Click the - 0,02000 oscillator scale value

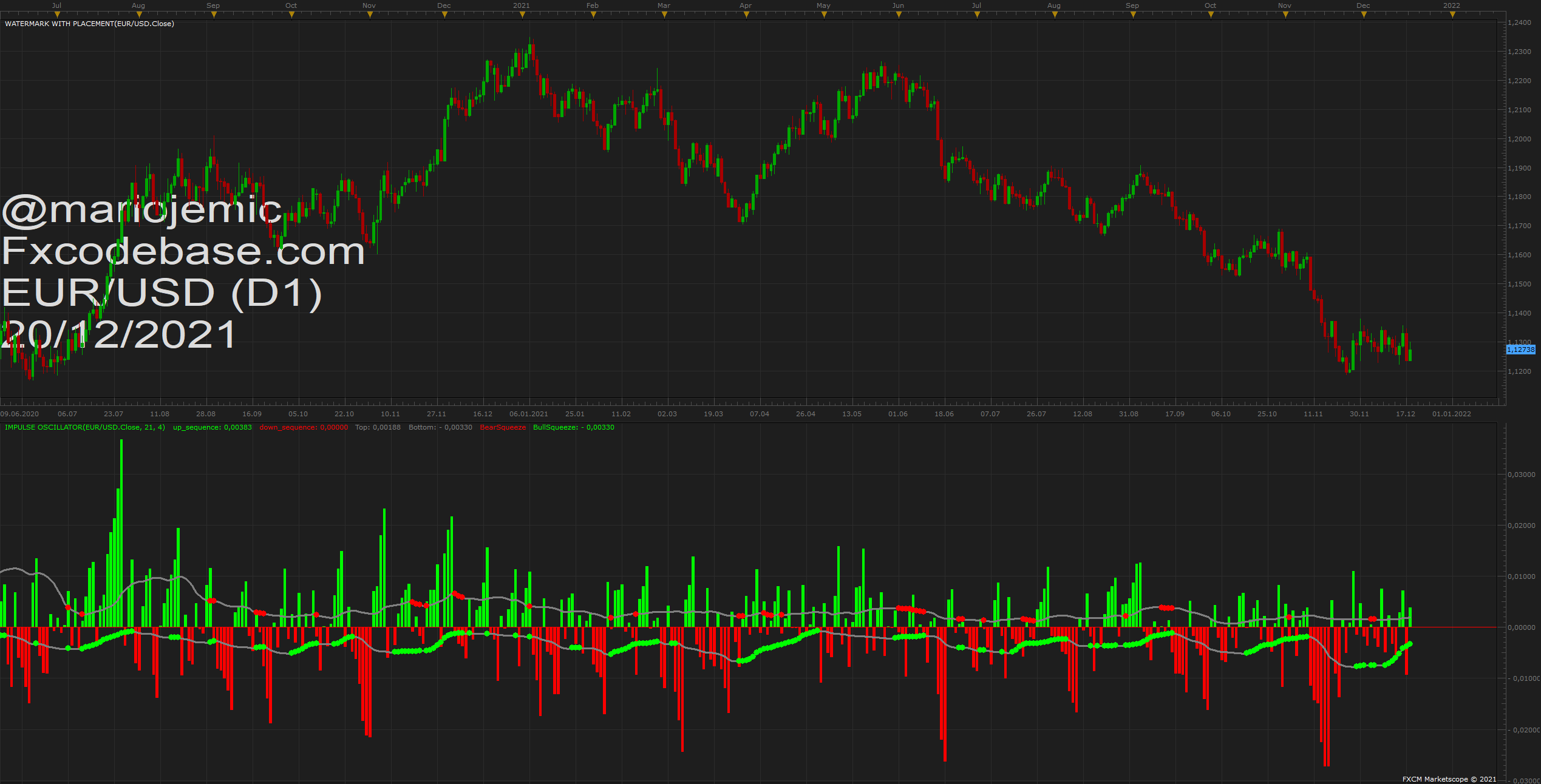pyautogui.click(x=1523, y=730)
